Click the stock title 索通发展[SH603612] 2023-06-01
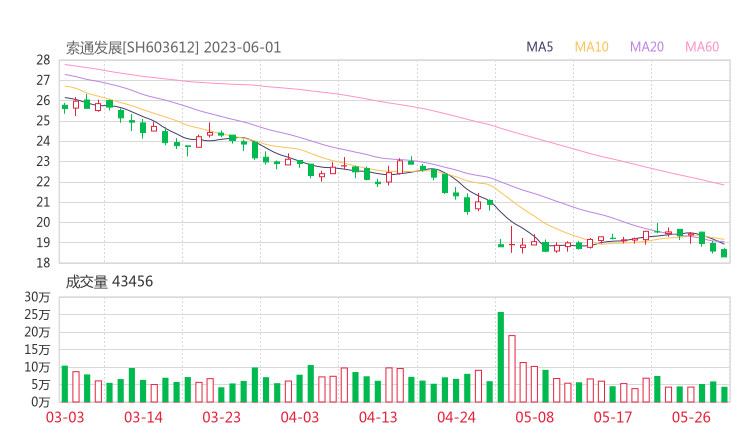 click(173, 48)
